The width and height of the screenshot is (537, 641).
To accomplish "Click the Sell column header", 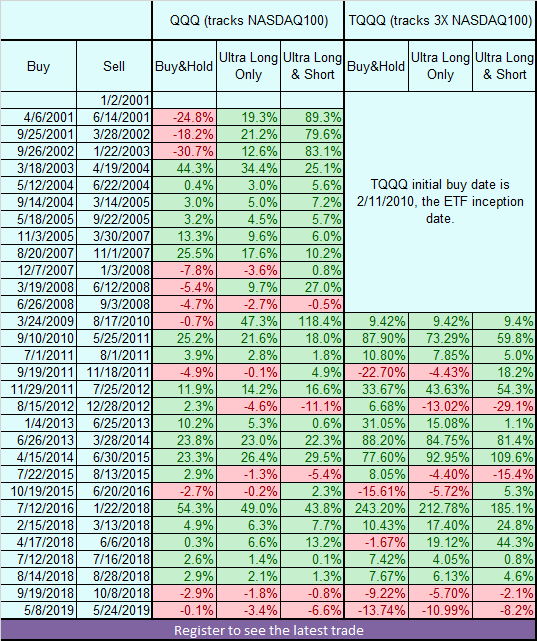I will tap(114, 66).
